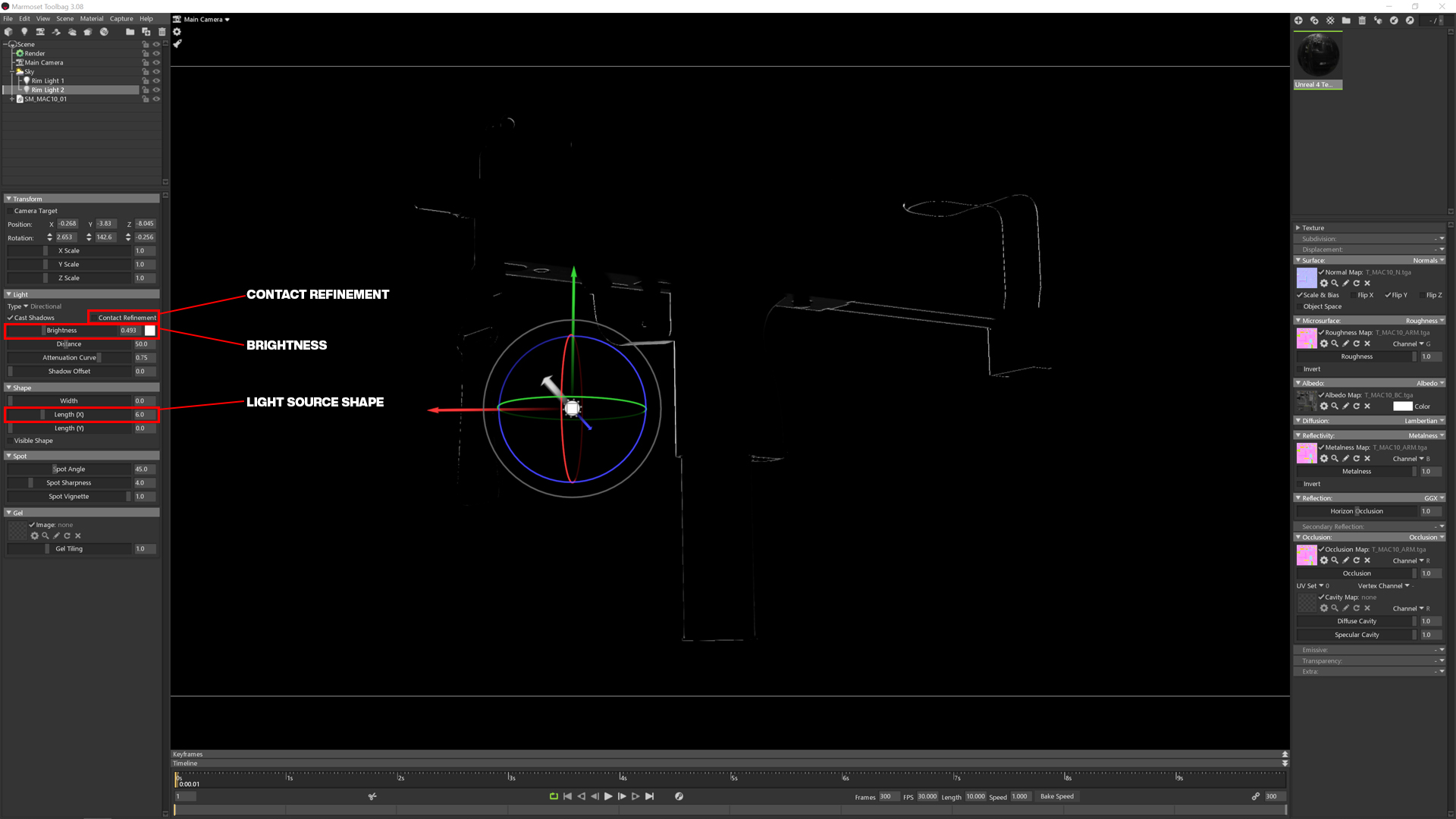Delete the selected material

click(1362, 20)
